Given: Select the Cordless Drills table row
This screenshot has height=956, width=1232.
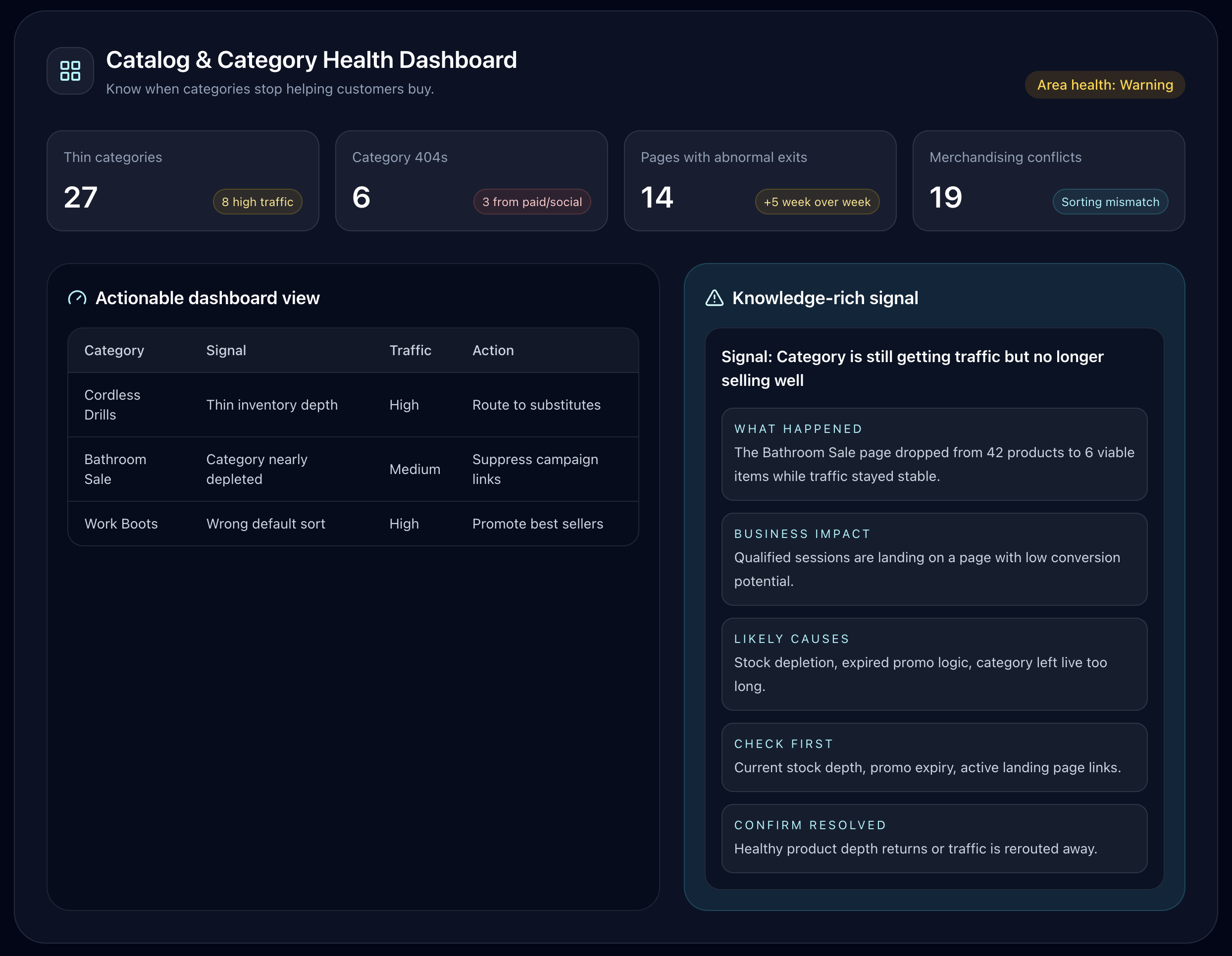Looking at the screenshot, I should [x=112, y=405].
